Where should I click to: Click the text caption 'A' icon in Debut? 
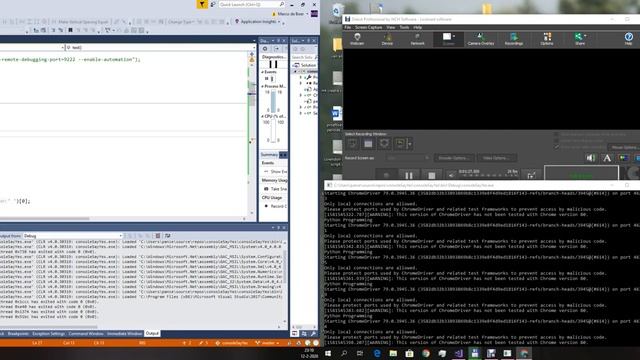tap(607, 158)
